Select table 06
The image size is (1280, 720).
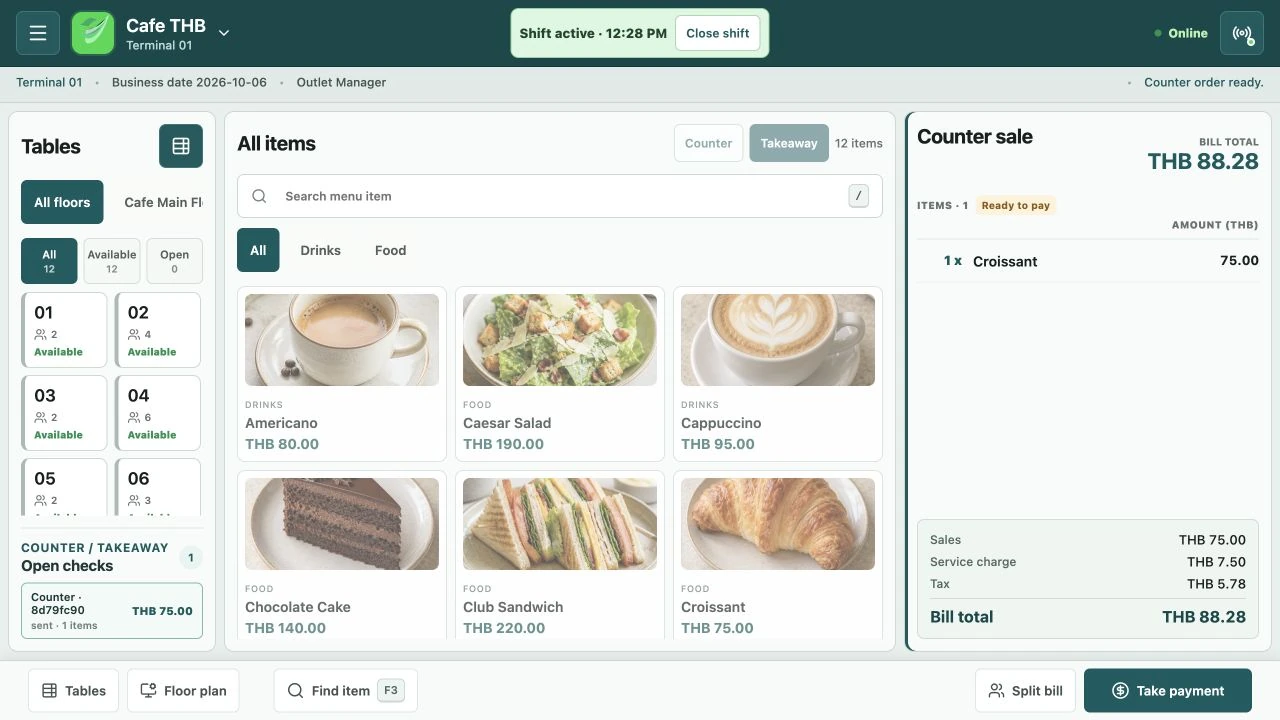tap(158, 487)
